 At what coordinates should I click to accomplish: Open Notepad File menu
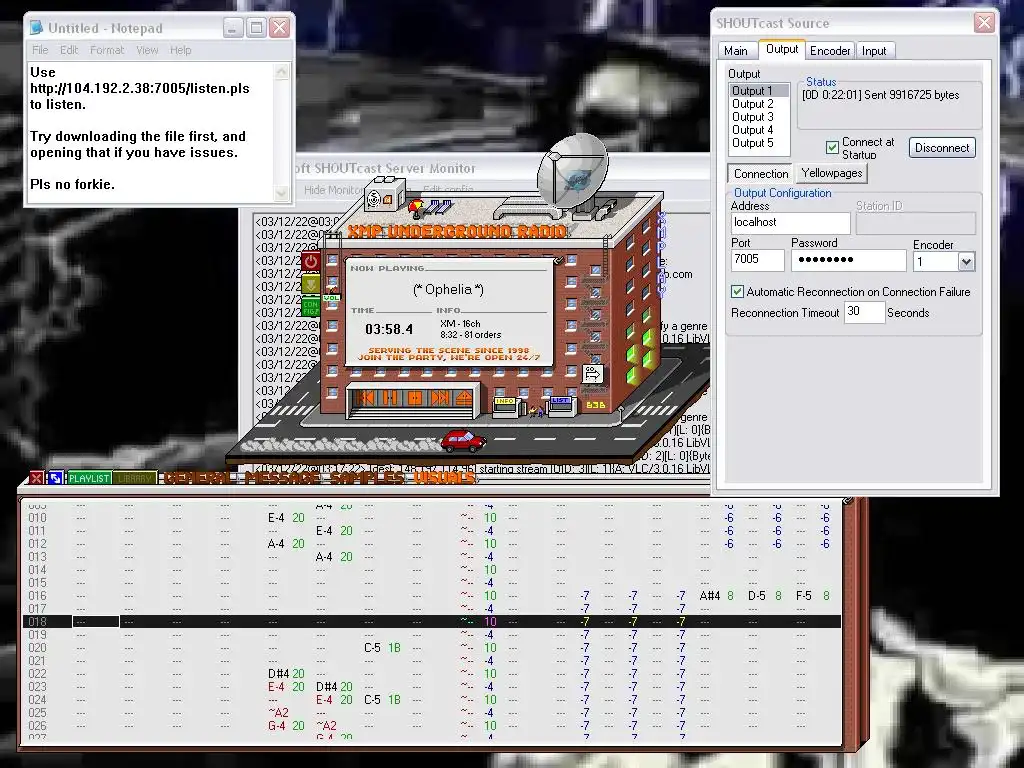pyautogui.click(x=40, y=50)
